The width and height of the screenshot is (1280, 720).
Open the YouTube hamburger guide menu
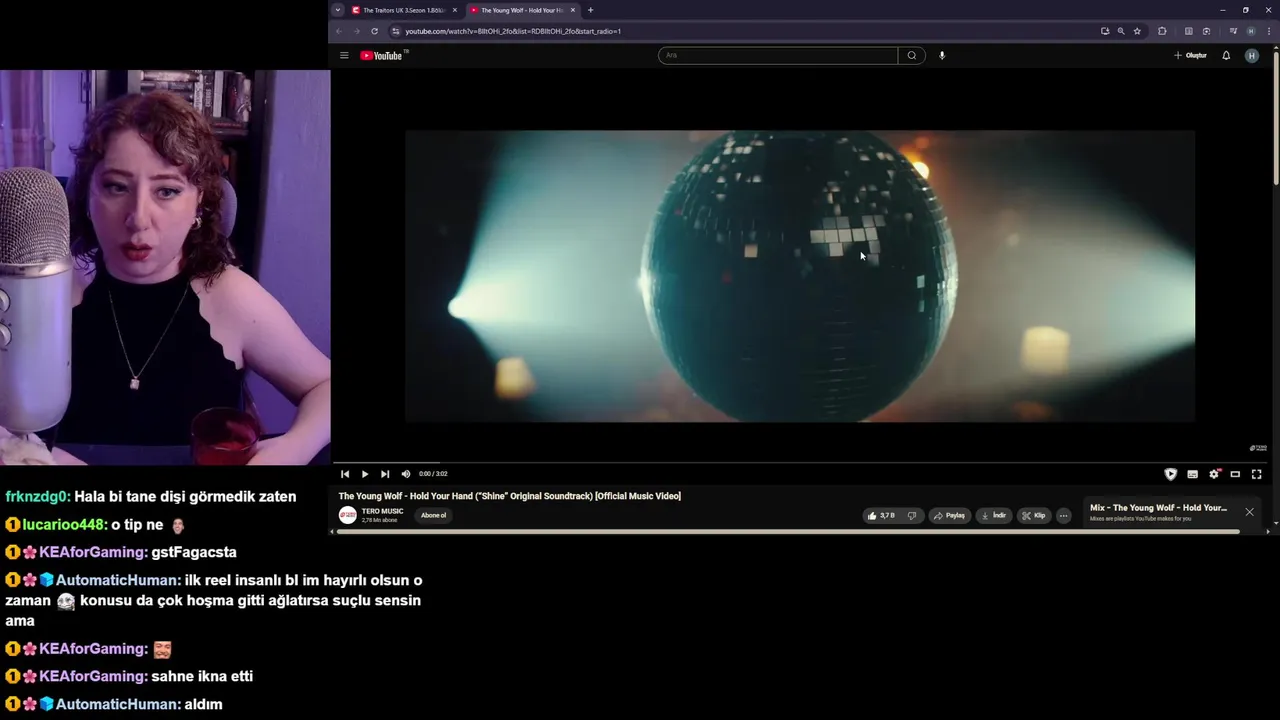[344, 56]
